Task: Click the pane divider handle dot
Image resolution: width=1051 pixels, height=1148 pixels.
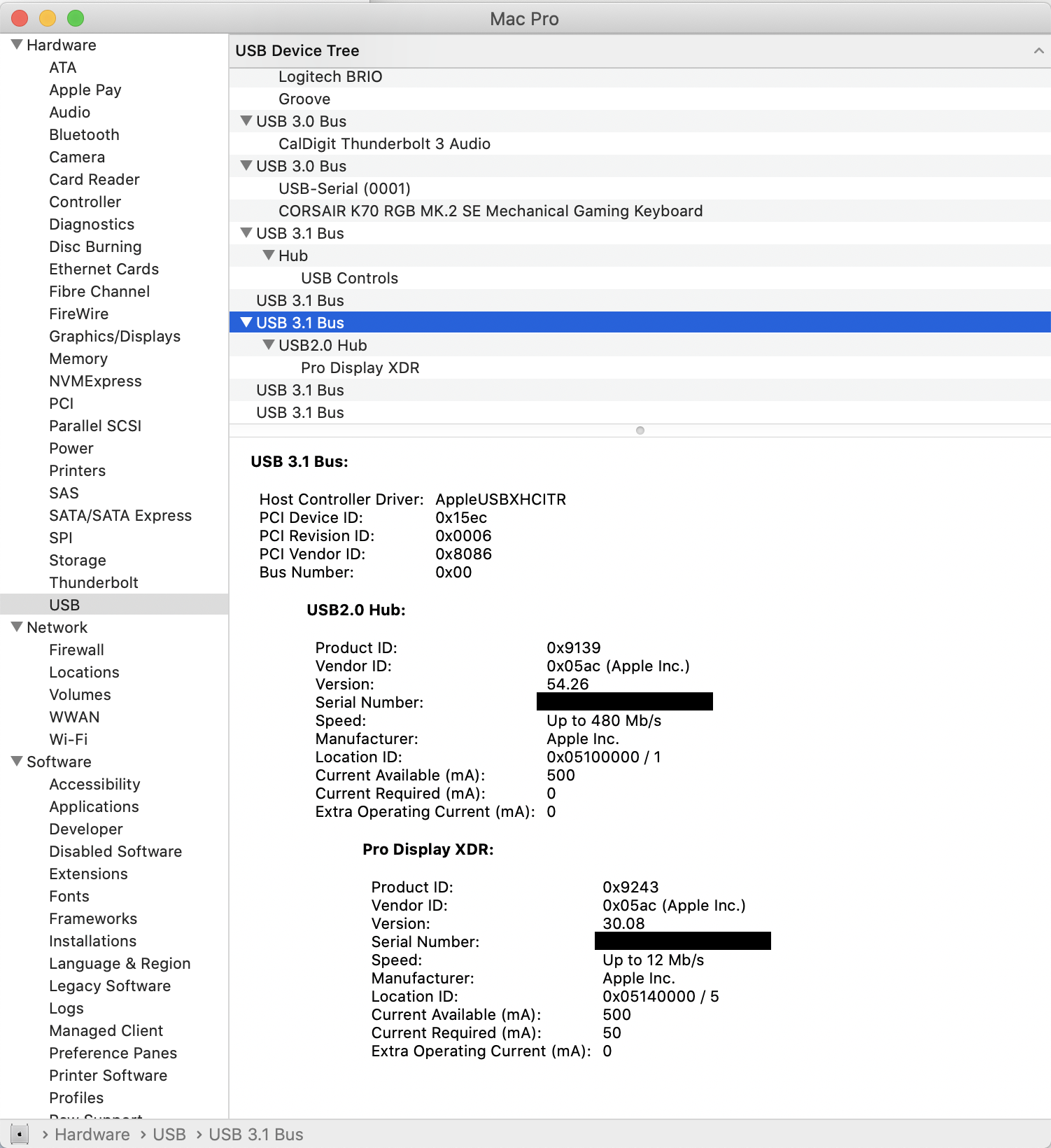Action: click(x=640, y=430)
